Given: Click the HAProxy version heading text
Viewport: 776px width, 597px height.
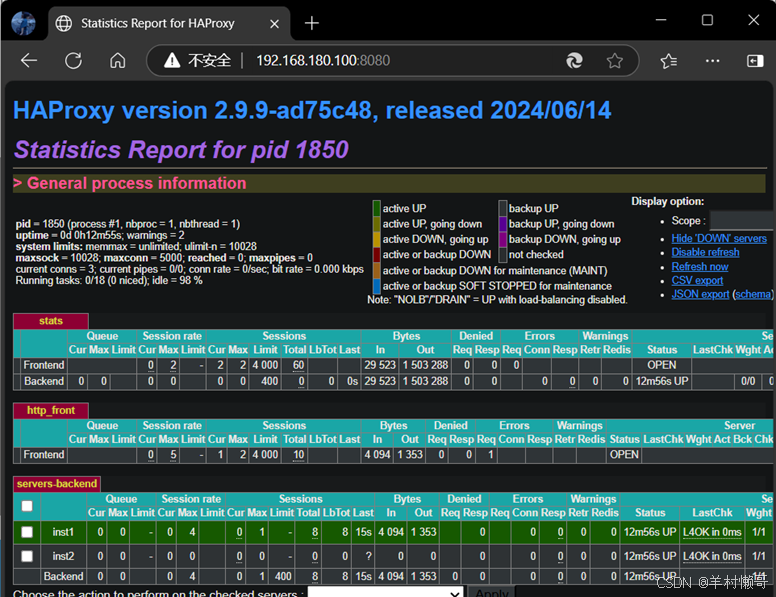Looking at the screenshot, I should tap(312, 110).
